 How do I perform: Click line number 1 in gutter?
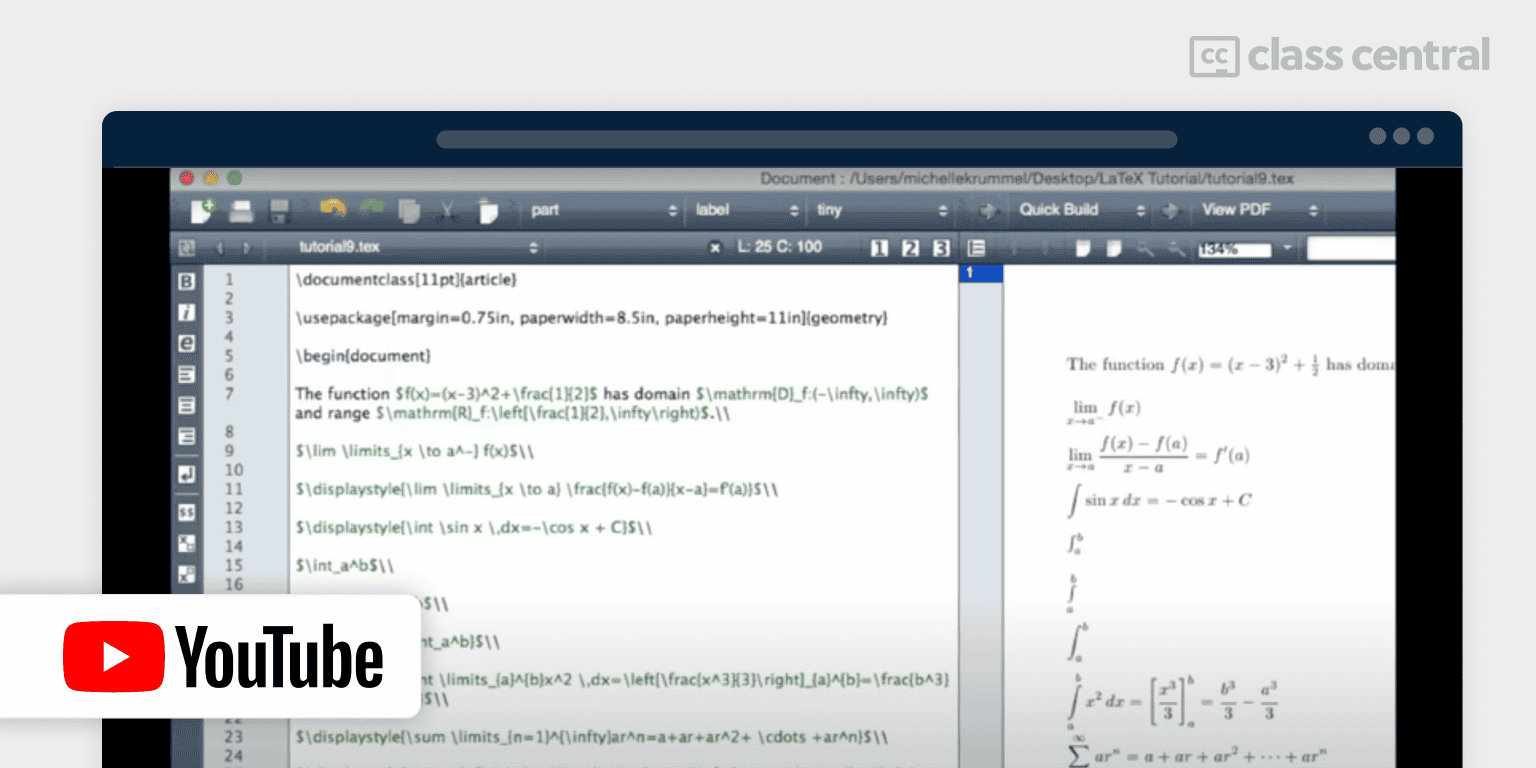[x=229, y=281]
